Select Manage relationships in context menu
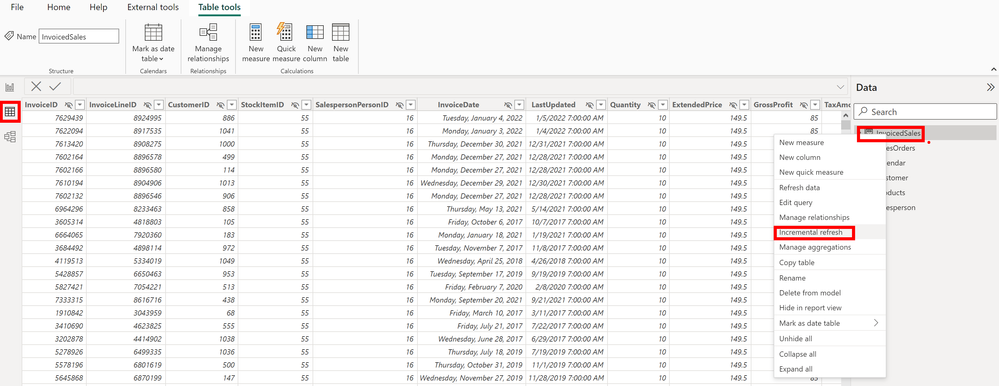Image resolution: width=999 pixels, height=386 pixels. [x=830, y=217]
